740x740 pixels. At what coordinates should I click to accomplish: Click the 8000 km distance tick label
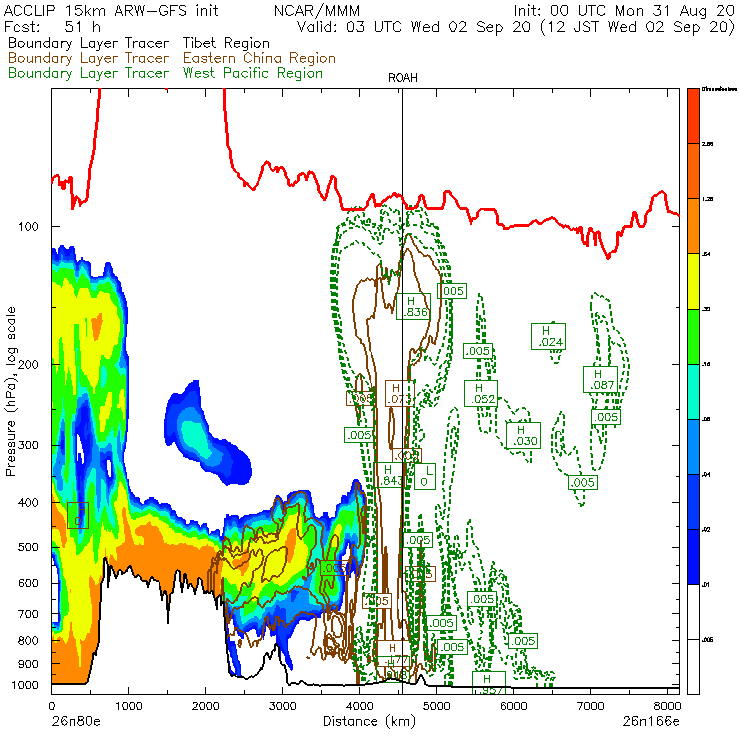tap(667, 706)
